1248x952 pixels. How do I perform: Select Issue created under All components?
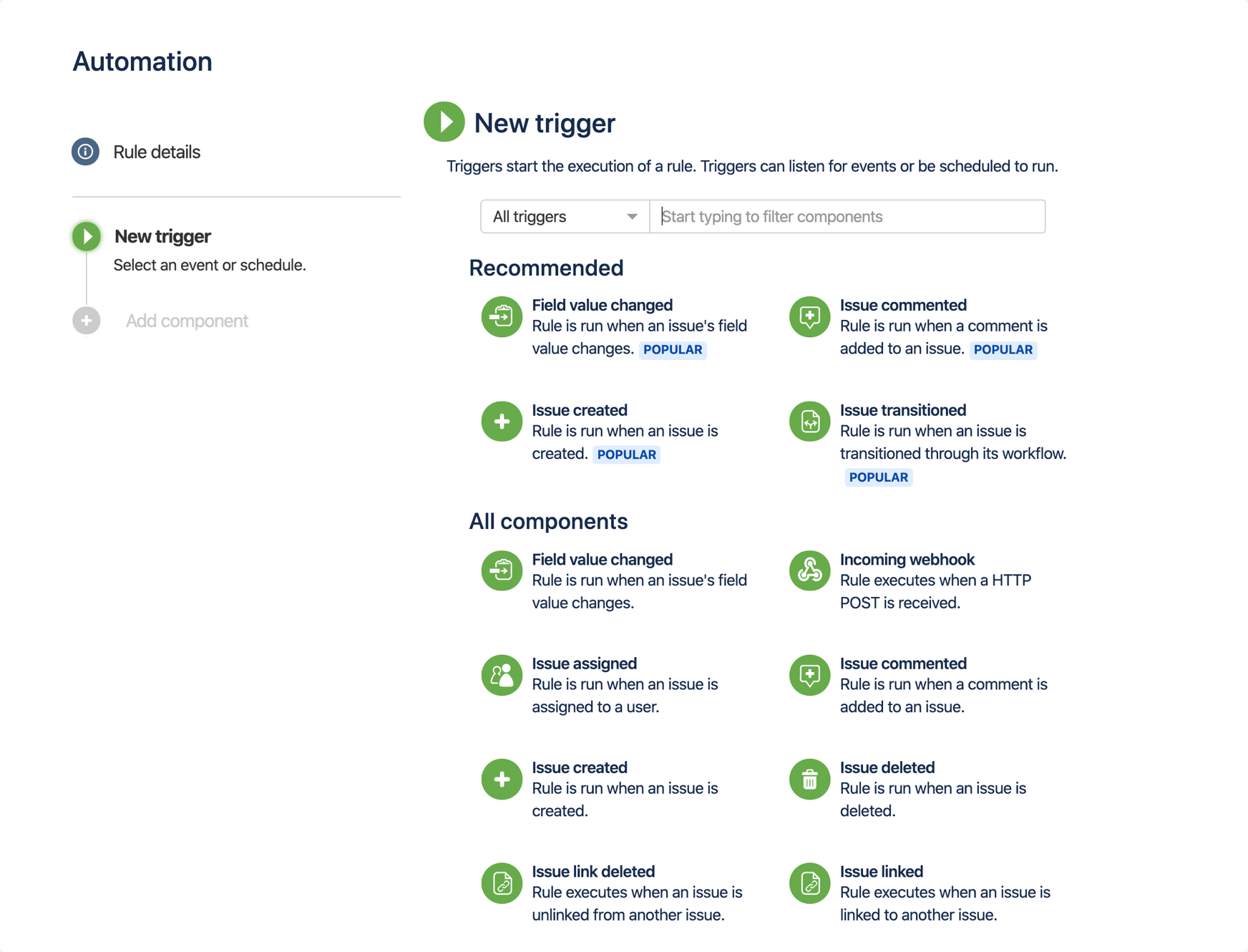(x=580, y=767)
